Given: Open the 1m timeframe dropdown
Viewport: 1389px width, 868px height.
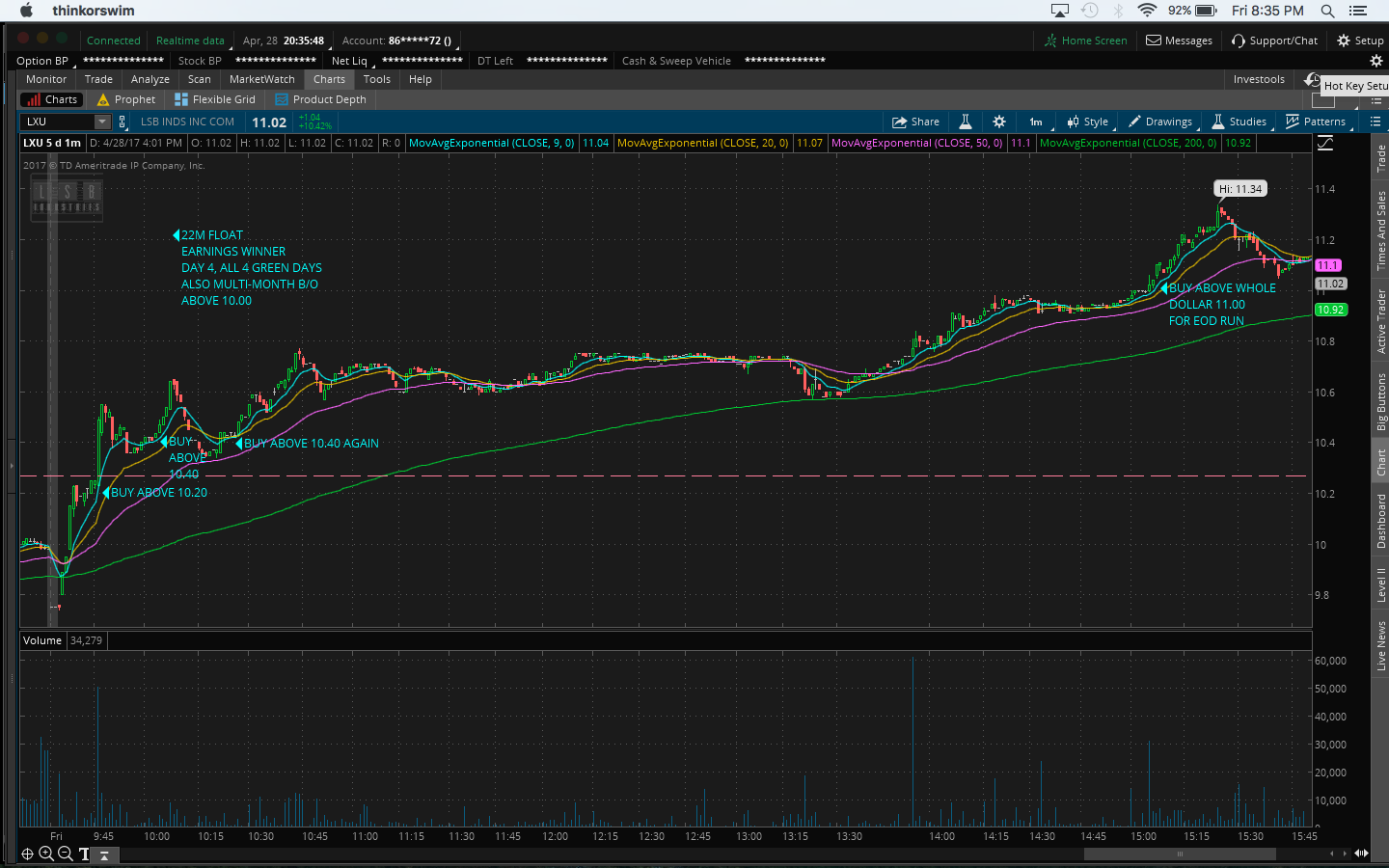Looking at the screenshot, I should coord(1036,122).
